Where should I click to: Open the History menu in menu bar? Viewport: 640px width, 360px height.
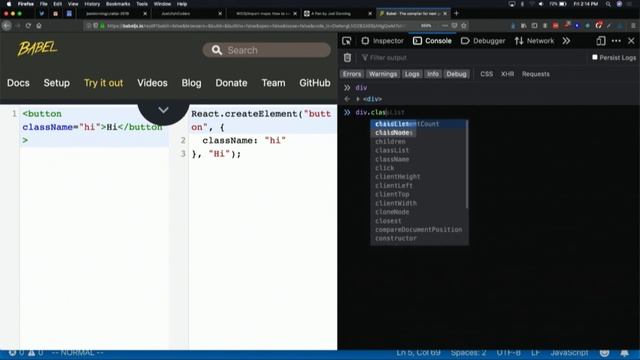coord(92,4)
